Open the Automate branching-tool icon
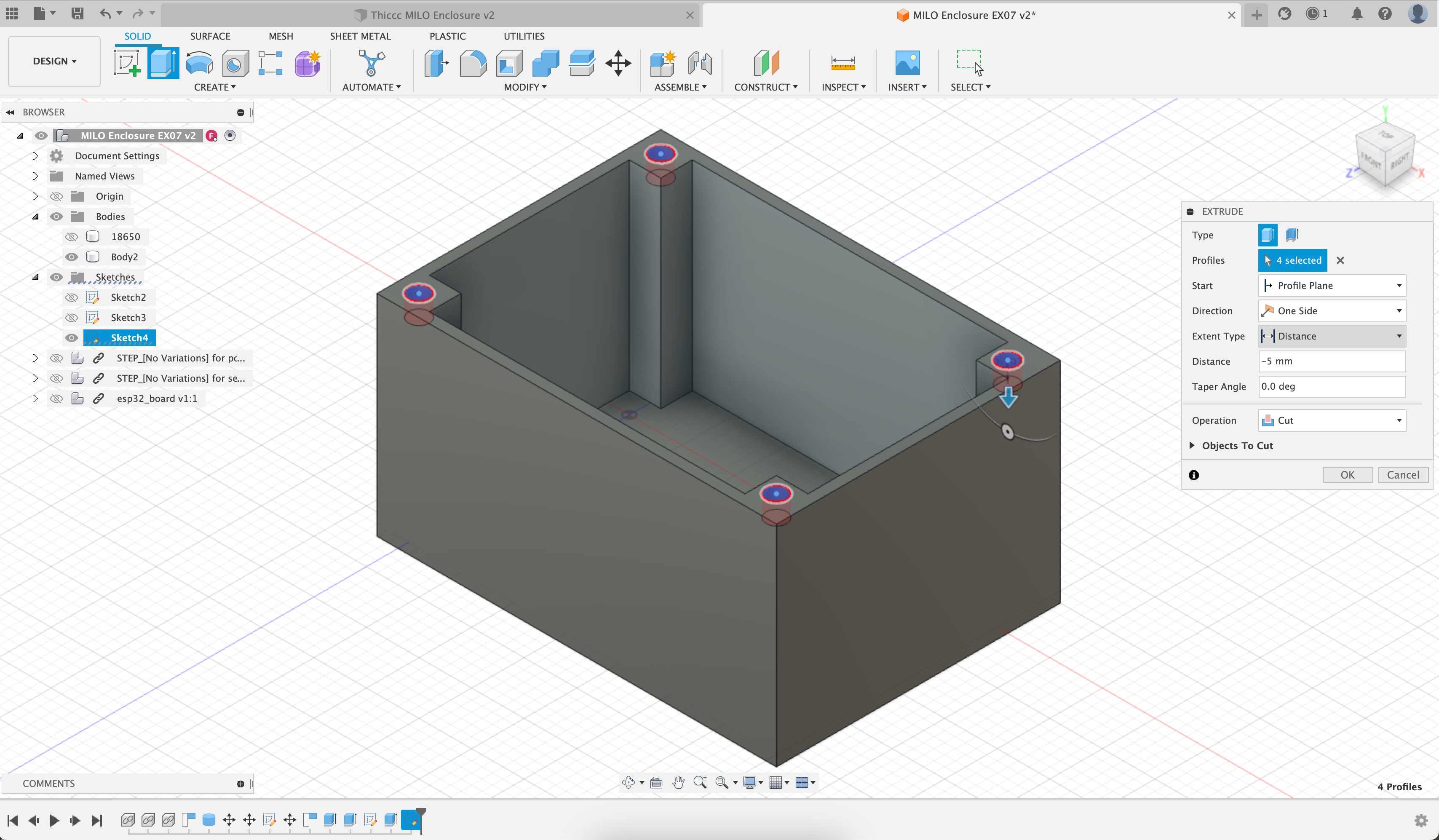This screenshot has height=840, width=1439. [x=371, y=63]
